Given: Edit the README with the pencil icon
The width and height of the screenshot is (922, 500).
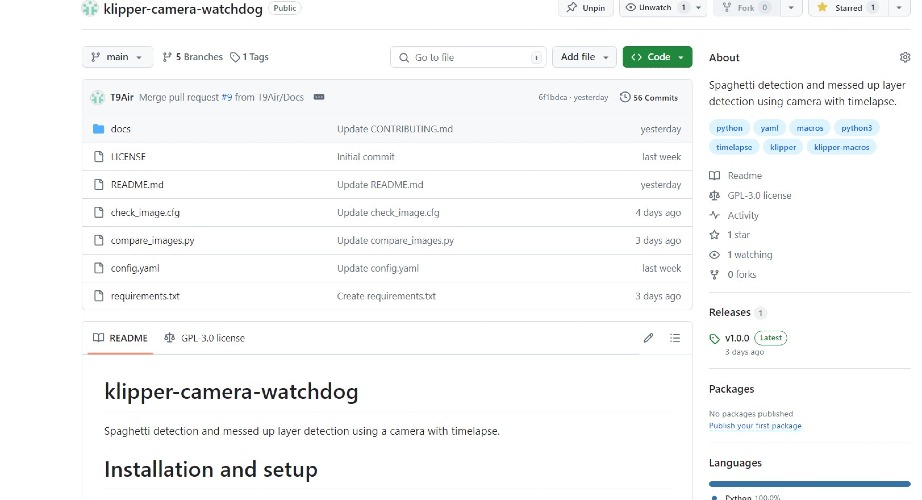Looking at the screenshot, I should click(x=648, y=338).
